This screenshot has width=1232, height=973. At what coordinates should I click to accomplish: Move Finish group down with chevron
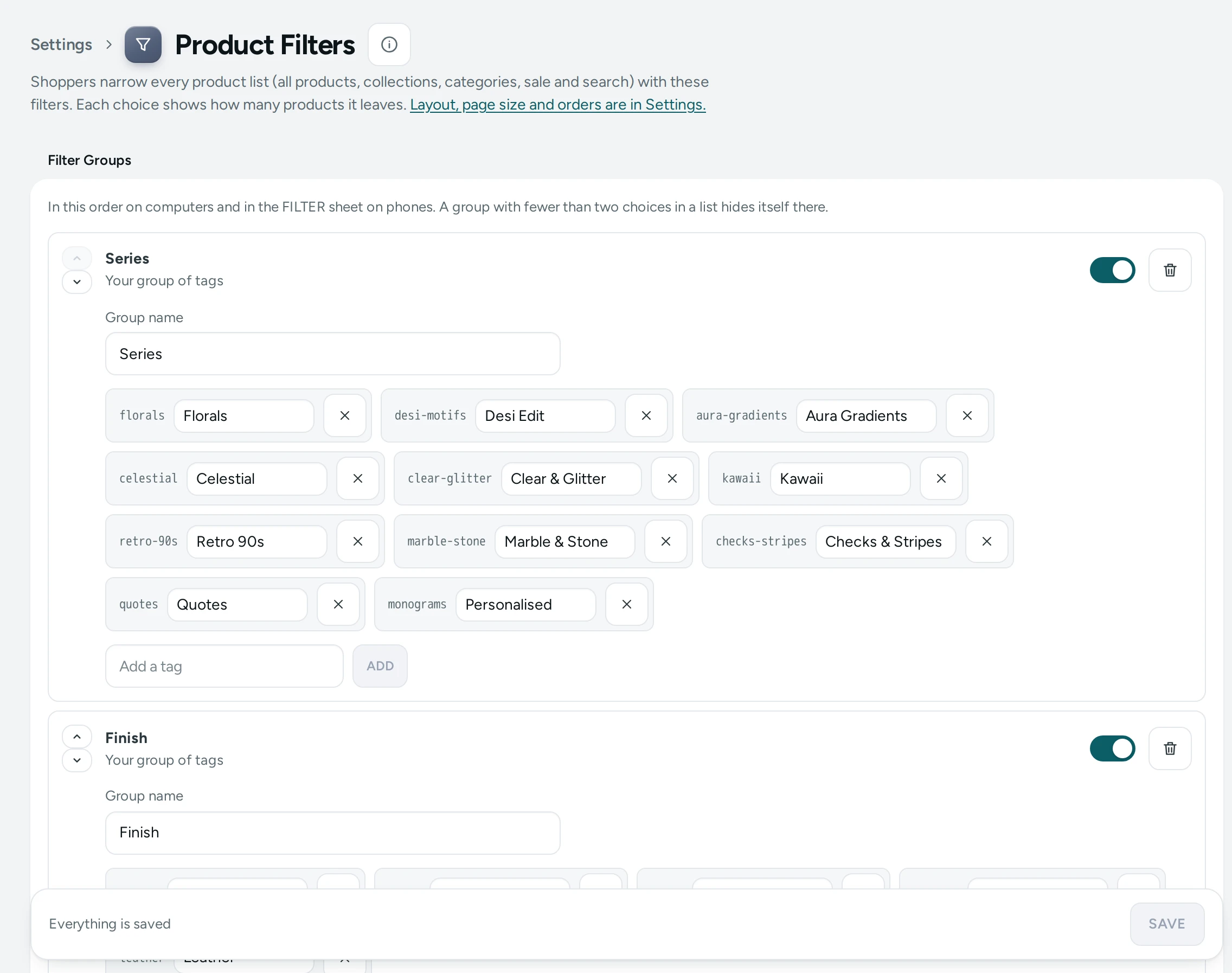[x=77, y=760]
